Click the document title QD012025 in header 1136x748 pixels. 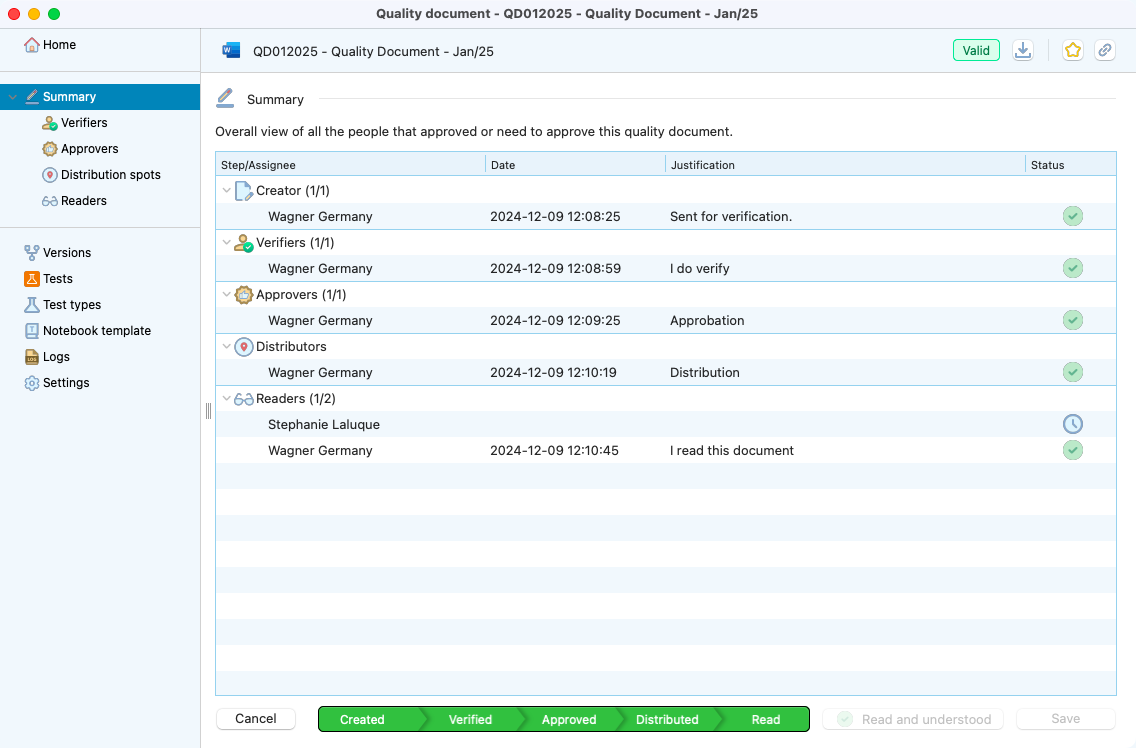(373, 51)
